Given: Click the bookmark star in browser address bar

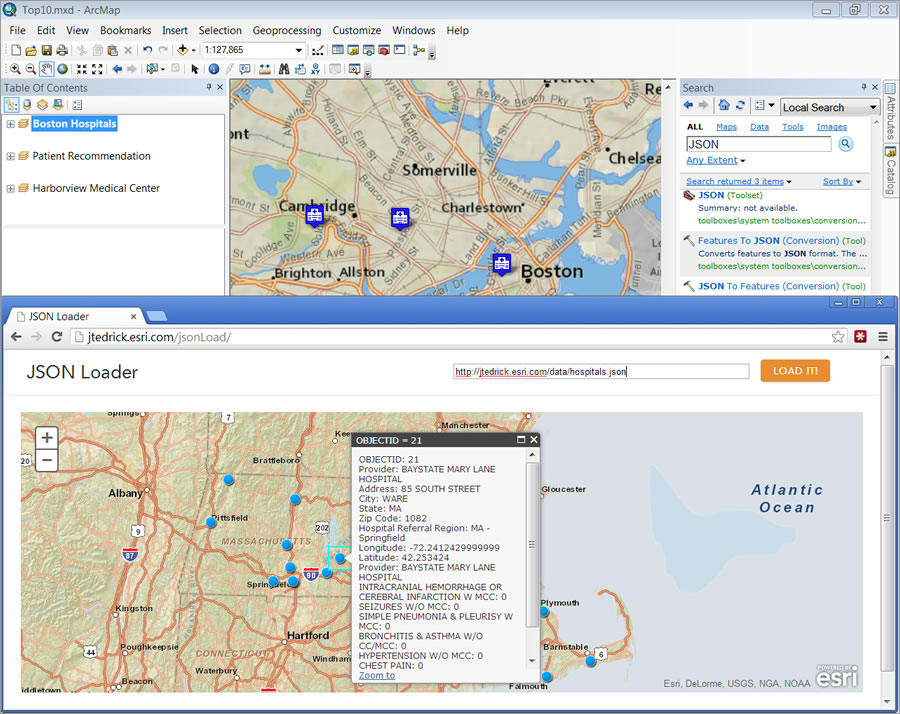Looking at the screenshot, I should [x=838, y=337].
